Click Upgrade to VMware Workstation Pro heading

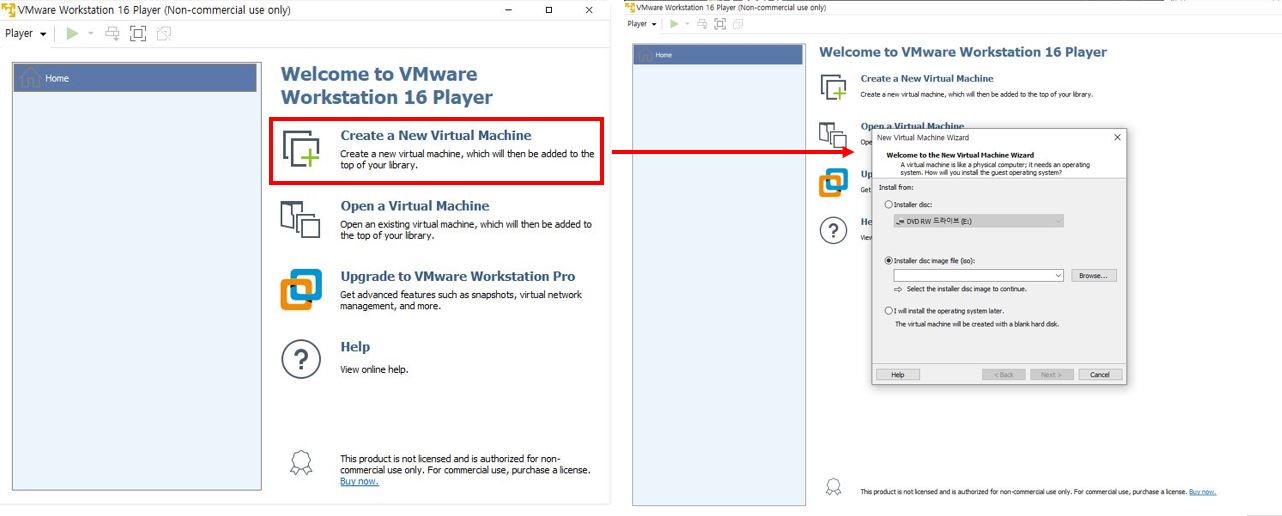coord(458,276)
